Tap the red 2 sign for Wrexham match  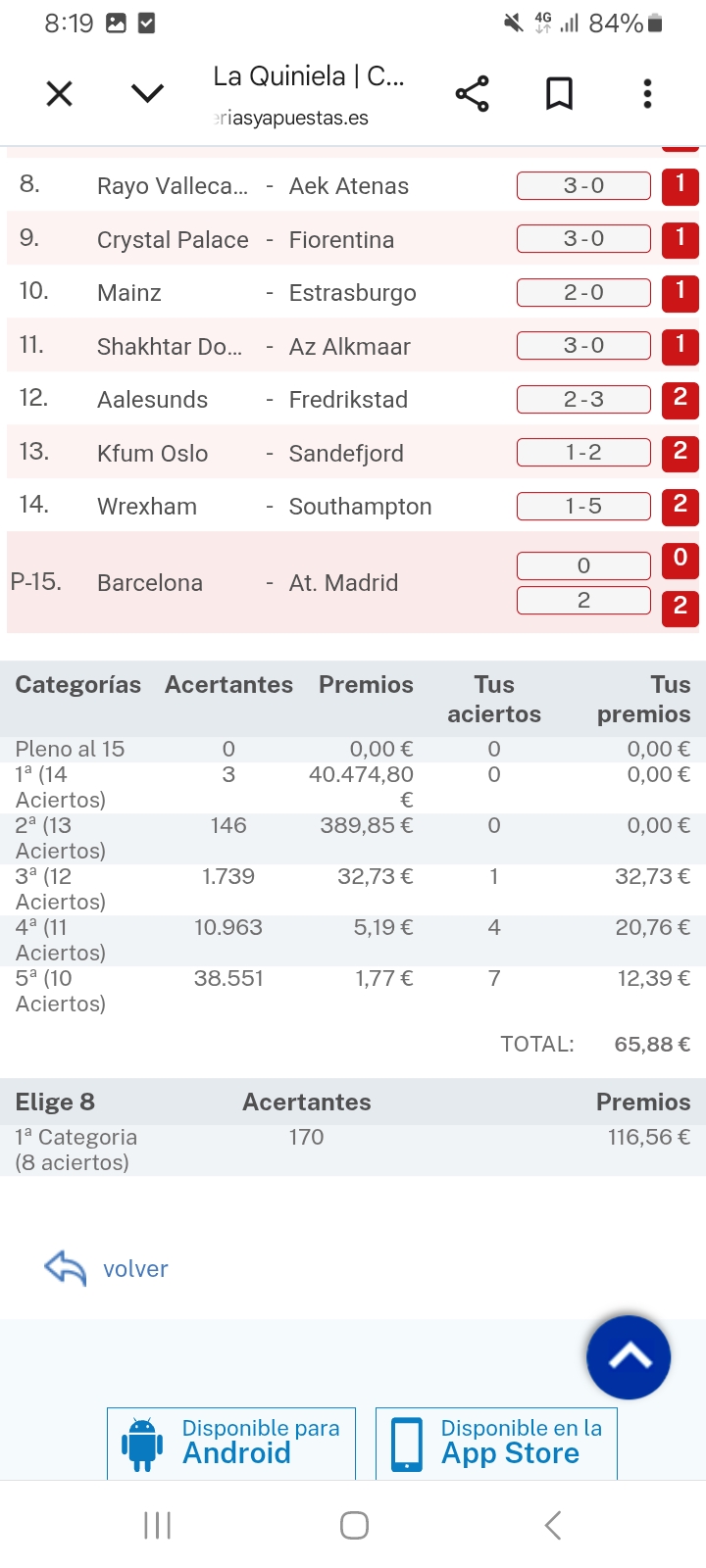click(680, 506)
